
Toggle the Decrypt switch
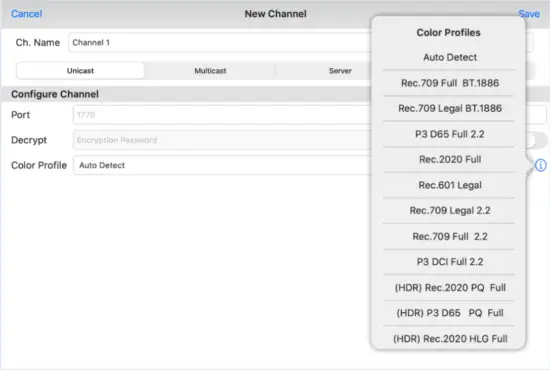pyautogui.click(x=537, y=140)
